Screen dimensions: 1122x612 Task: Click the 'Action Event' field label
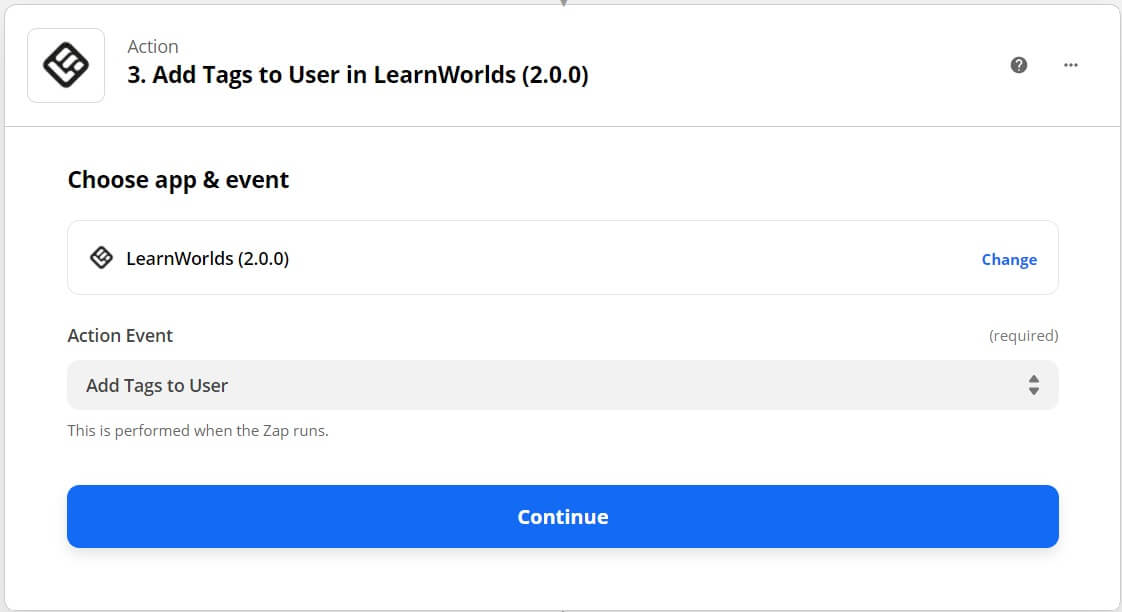(120, 336)
